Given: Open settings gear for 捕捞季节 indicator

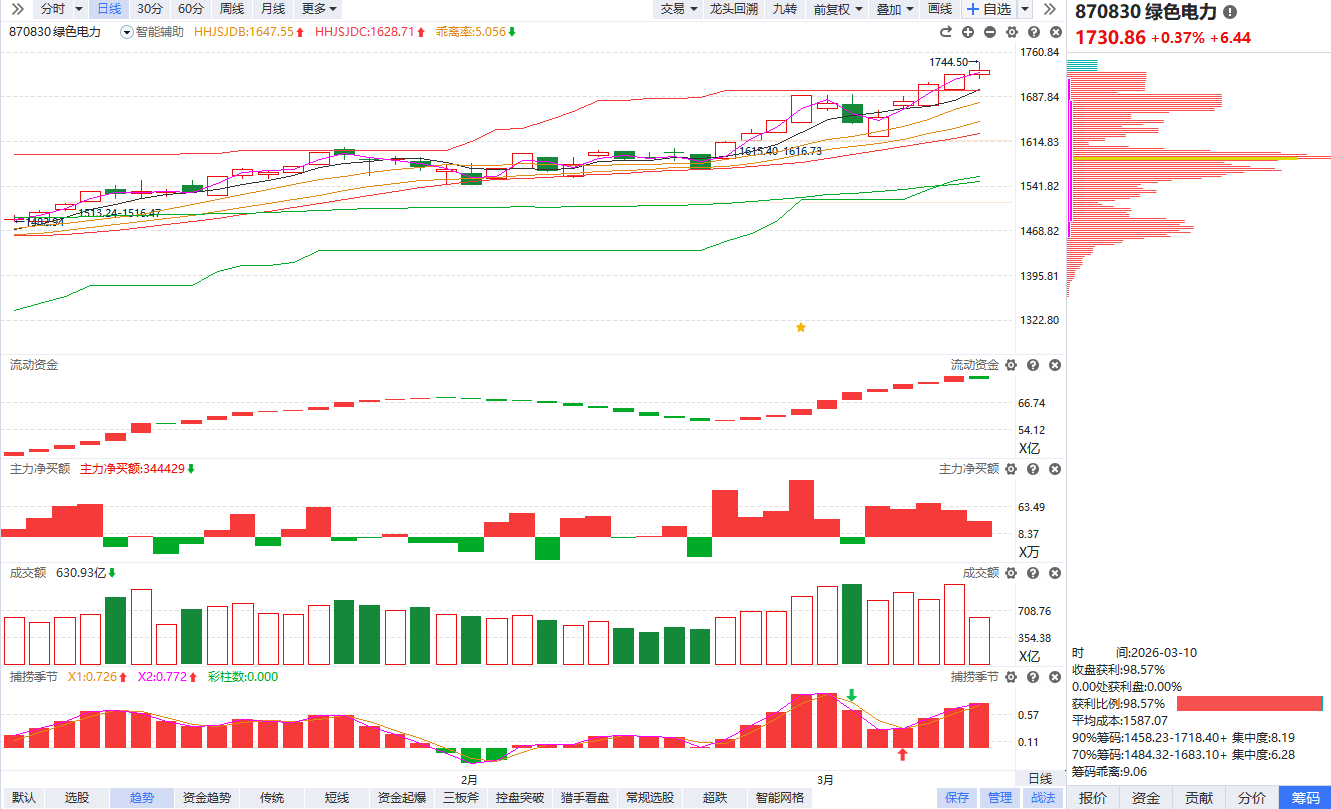Looking at the screenshot, I should click(1011, 677).
